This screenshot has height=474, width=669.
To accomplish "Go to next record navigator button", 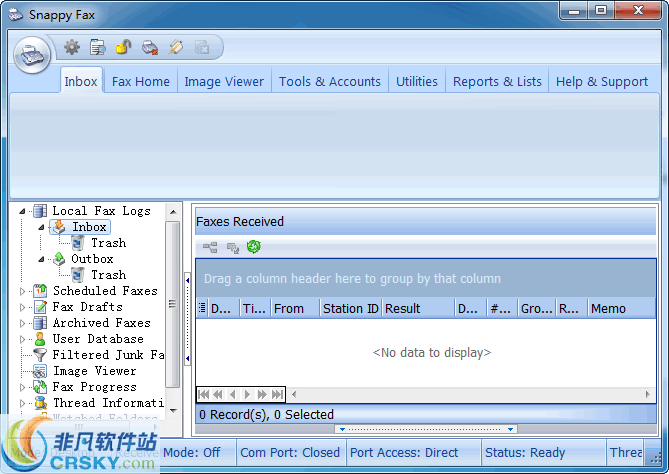I will (247, 395).
